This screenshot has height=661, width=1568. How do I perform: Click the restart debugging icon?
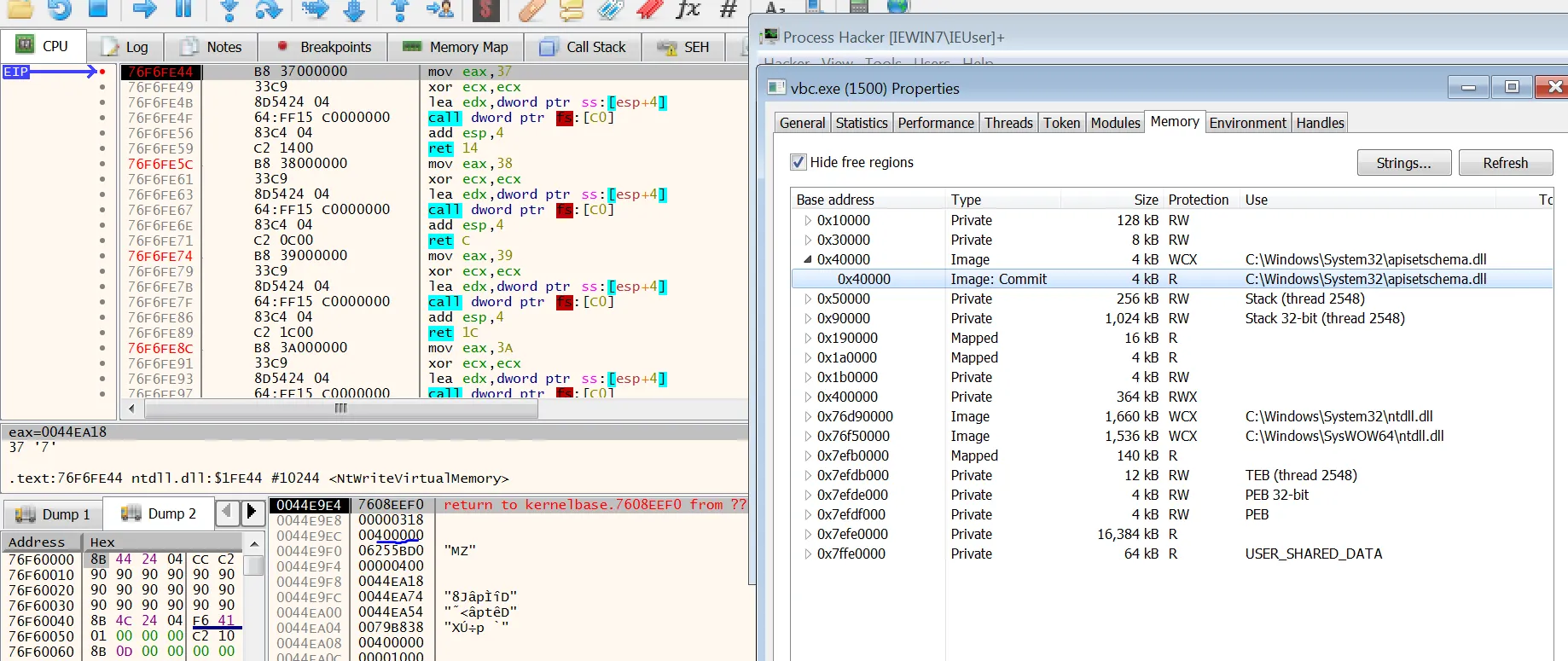pyautogui.click(x=59, y=9)
